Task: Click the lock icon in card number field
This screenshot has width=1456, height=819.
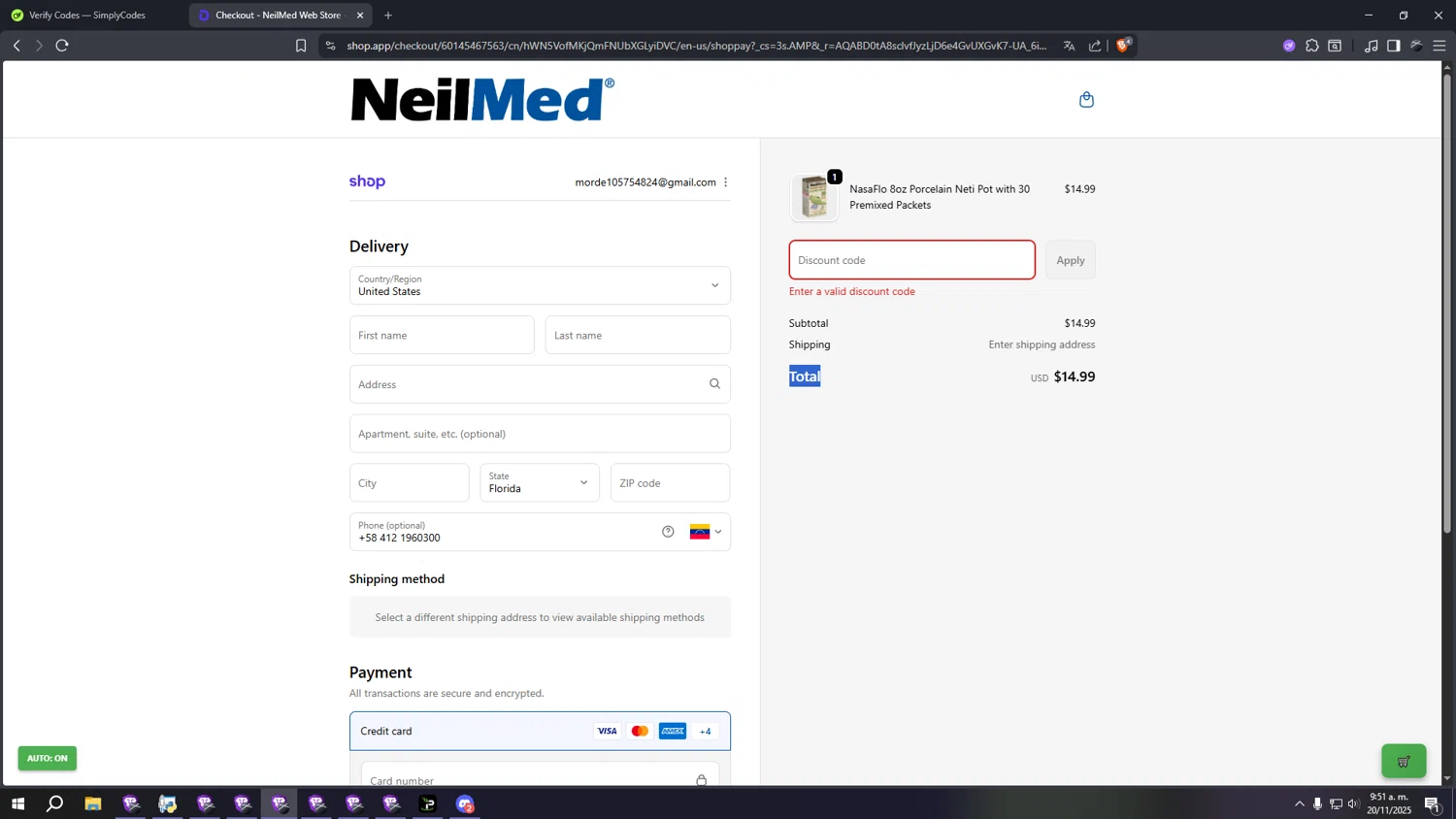Action: 701,780
